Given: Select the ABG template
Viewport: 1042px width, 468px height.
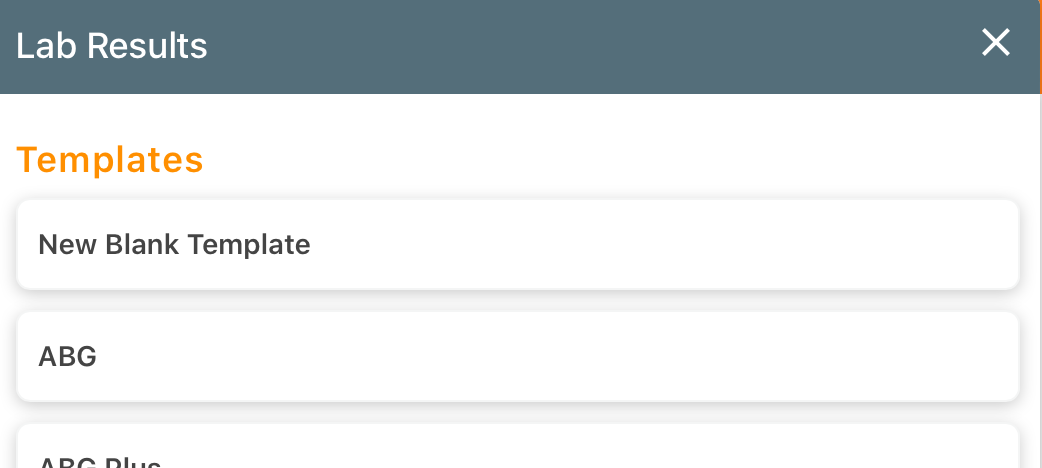Looking at the screenshot, I should (517, 357).
